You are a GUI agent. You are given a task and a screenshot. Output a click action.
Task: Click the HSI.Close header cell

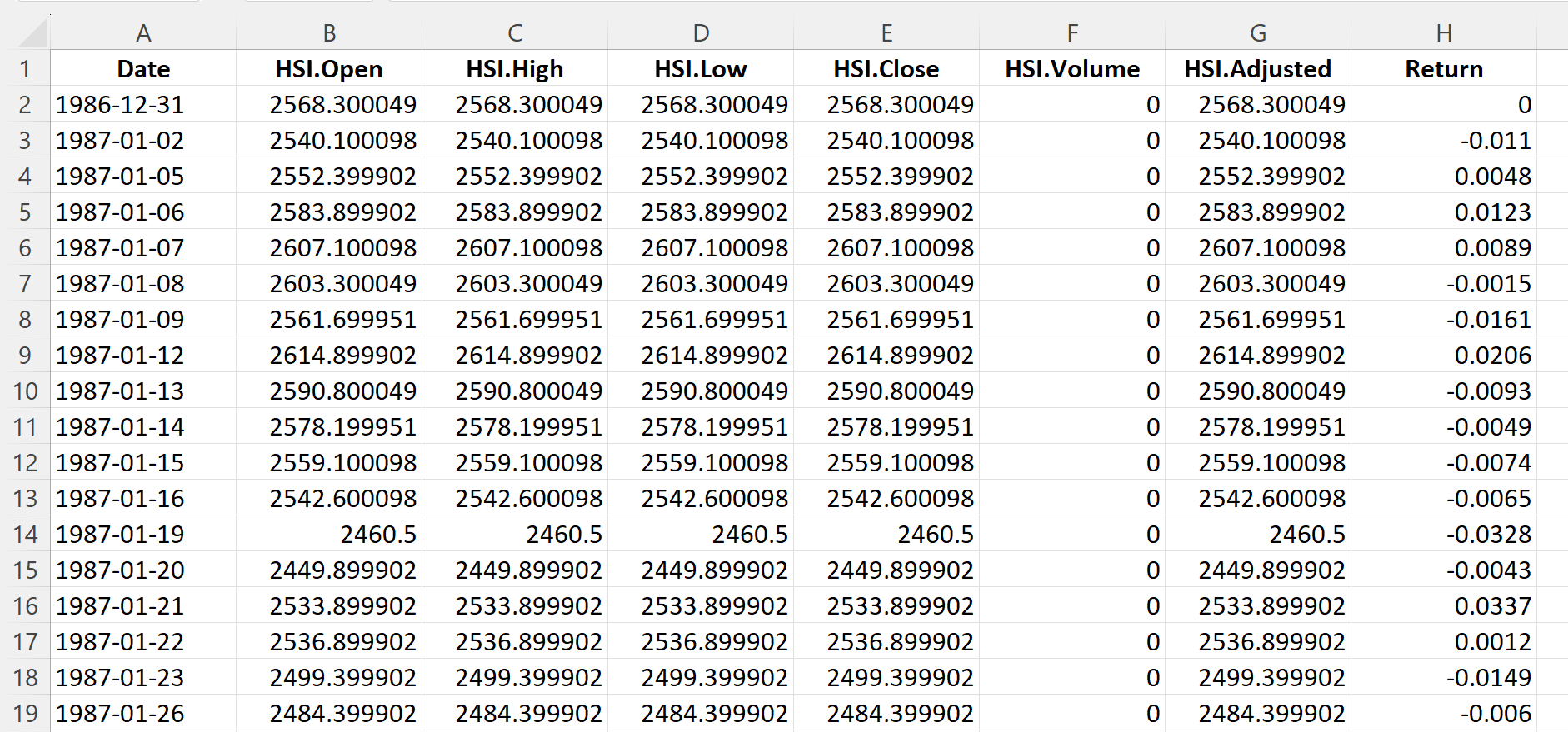[886, 68]
